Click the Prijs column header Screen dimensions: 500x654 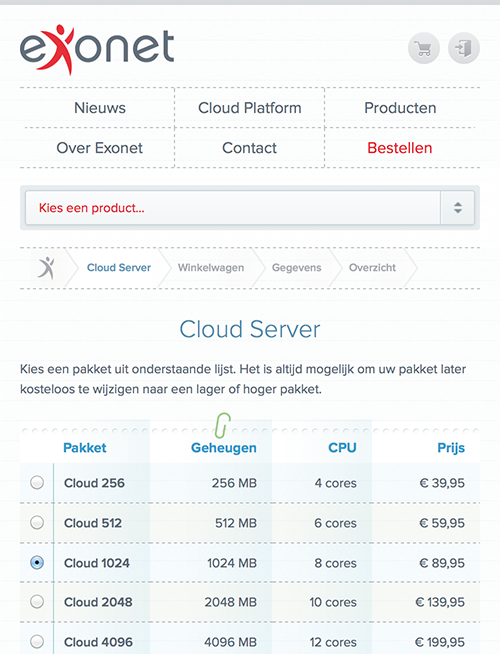[451, 448]
